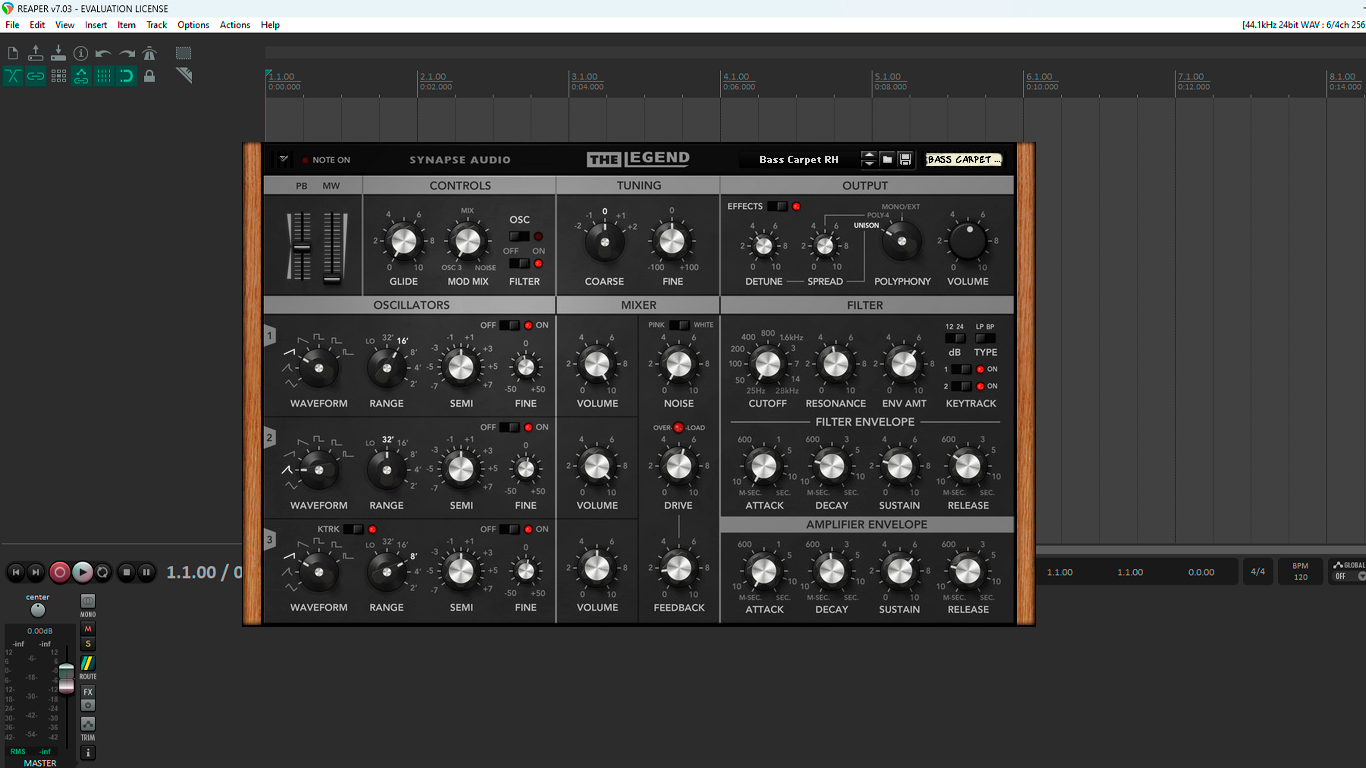Toggle Oscillator 3 OFF/ON switch

510,529
